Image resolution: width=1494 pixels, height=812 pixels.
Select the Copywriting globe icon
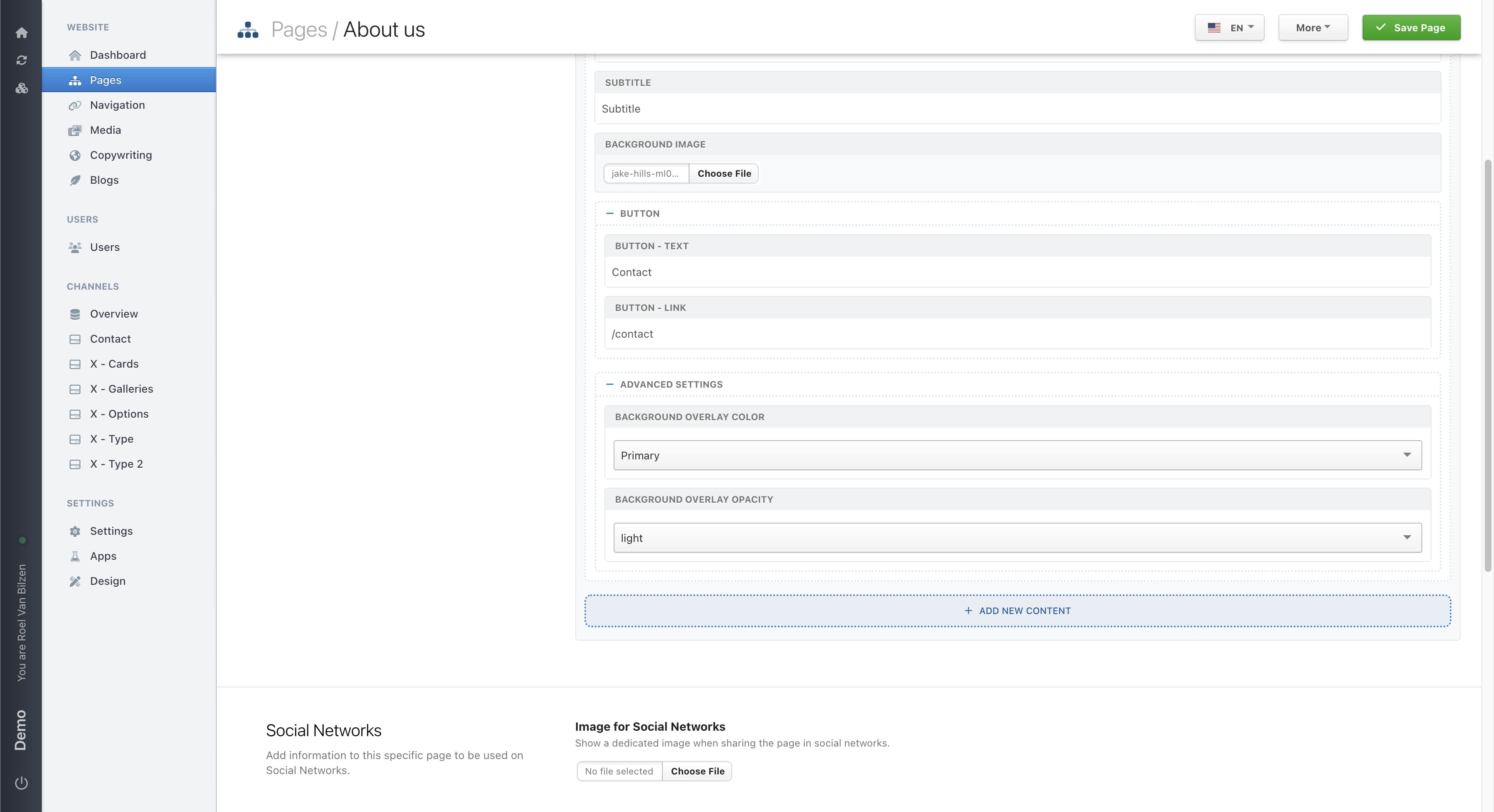coord(75,155)
